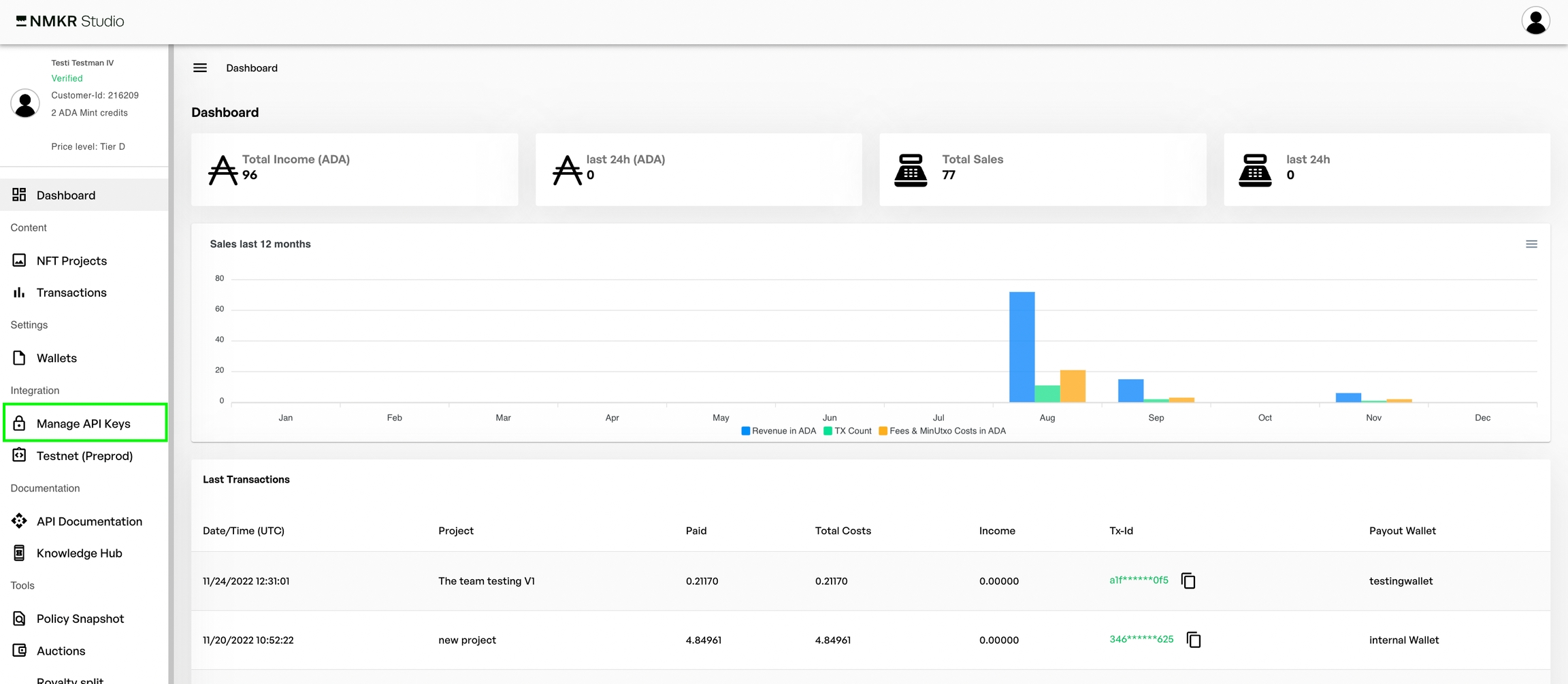Open the sales chart export menu
Viewport: 1568px width, 684px height.
[1531, 244]
